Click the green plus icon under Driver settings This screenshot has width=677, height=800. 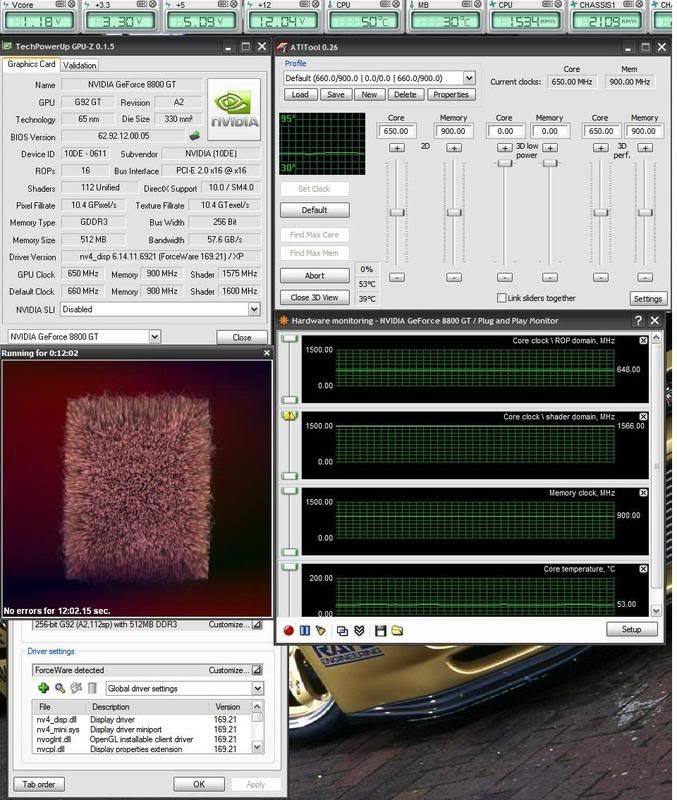(43, 688)
